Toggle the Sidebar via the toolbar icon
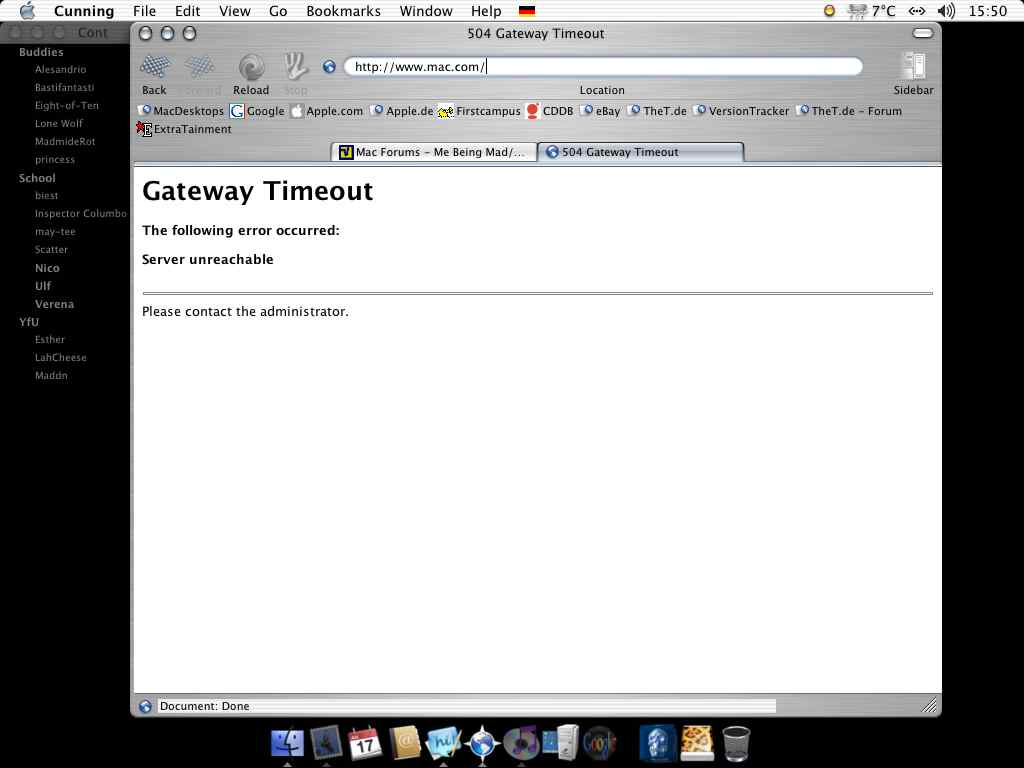The height and width of the screenshot is (768, 1024). tap(913, 74)
